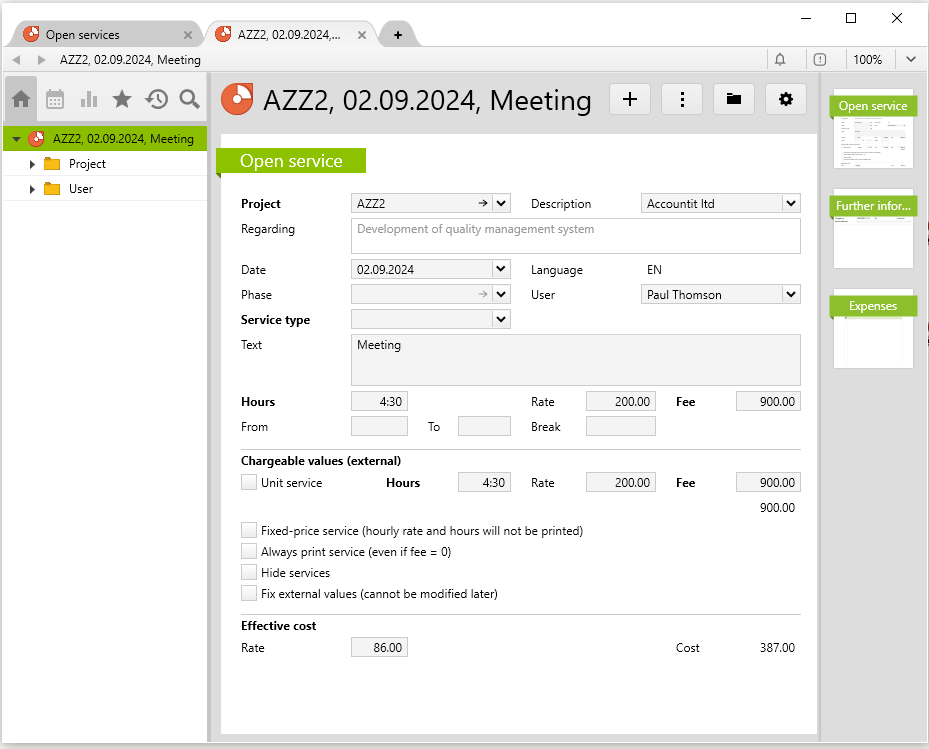Switch to the Open services tab
The image size is (929, 749).
(82, 34)
